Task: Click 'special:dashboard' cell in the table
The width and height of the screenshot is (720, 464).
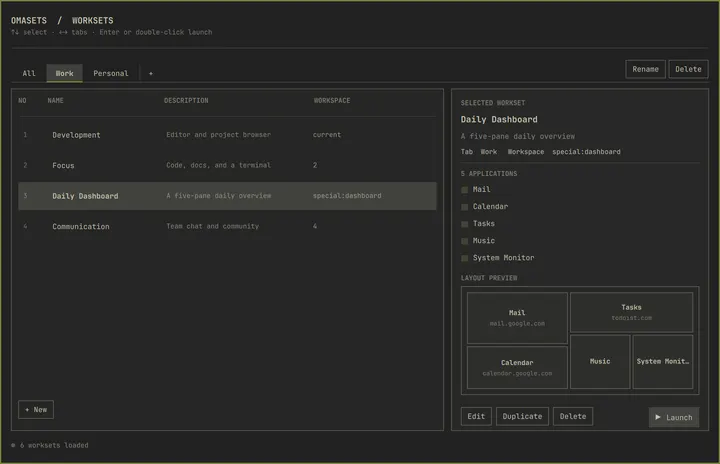Action: tap(347, 196)
